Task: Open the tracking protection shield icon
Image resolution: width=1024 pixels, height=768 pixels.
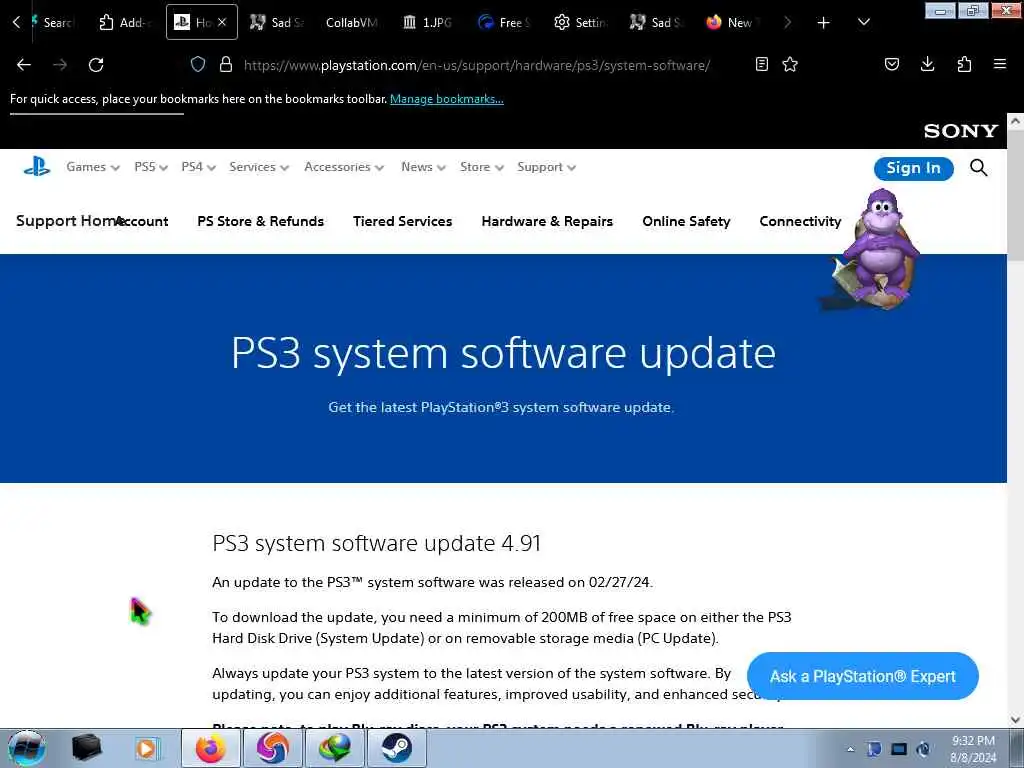Action: coord(198,64)
